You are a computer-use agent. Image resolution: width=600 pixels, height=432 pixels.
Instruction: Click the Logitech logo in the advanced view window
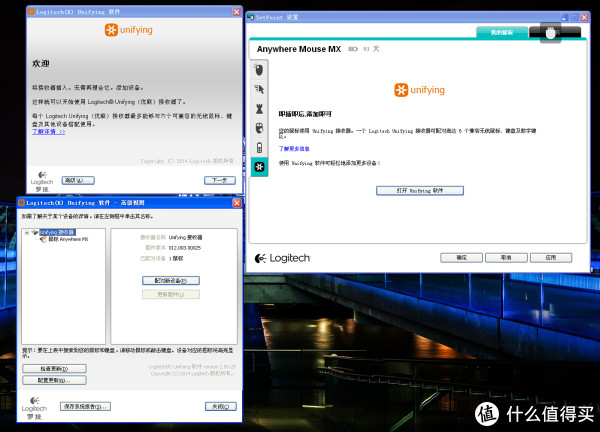(34, 408)
